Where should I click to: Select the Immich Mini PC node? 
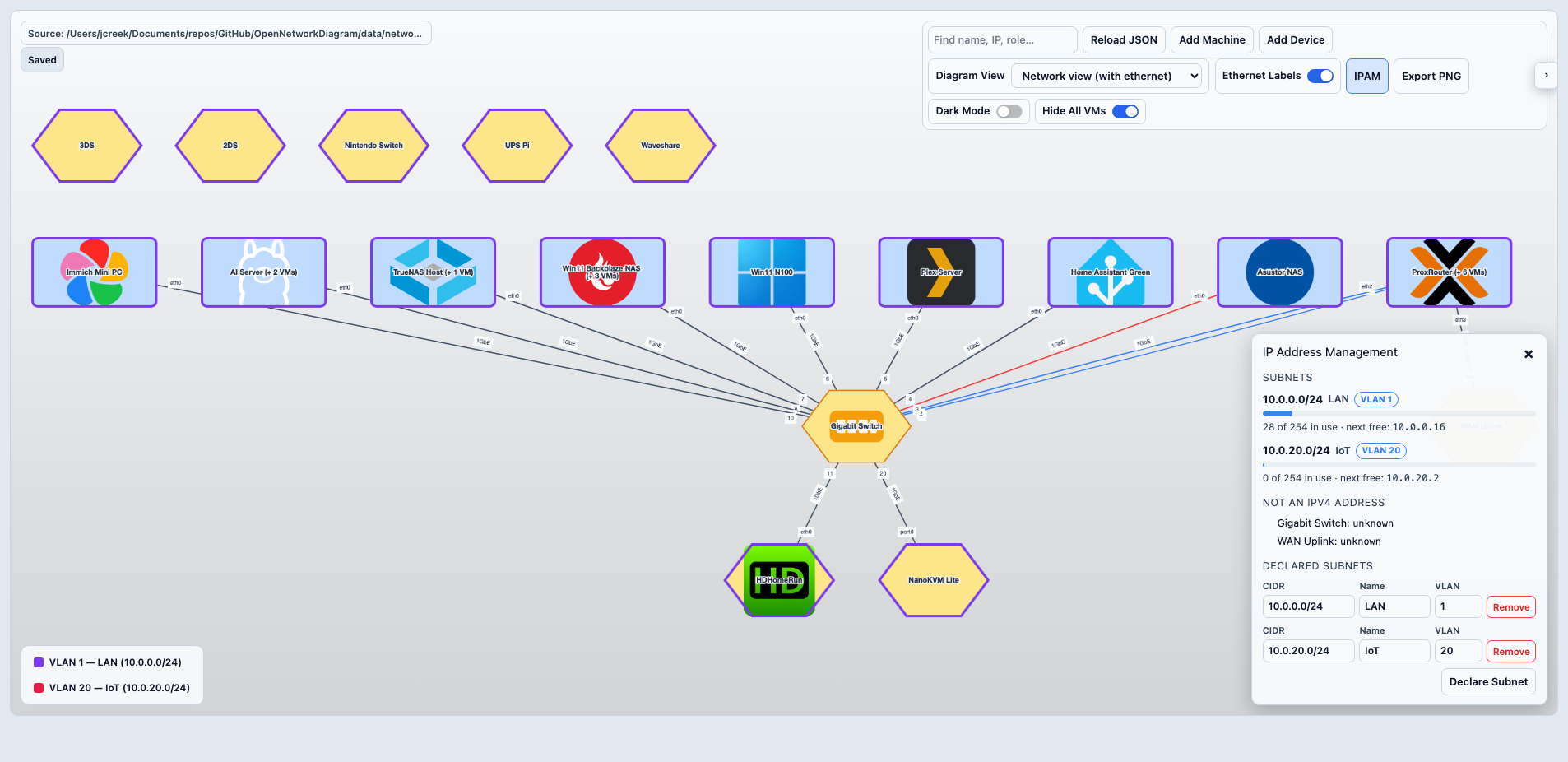click(x=95, y=272)
